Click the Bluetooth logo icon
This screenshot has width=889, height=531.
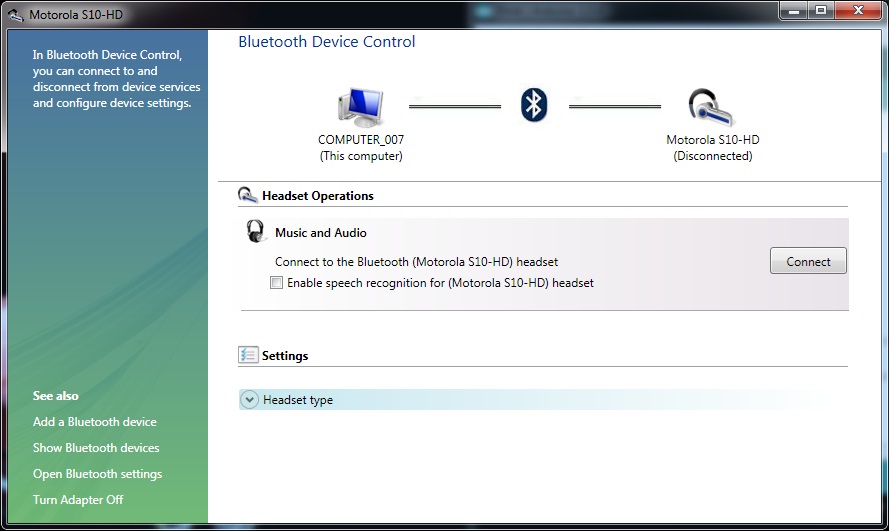pos(534,105)
